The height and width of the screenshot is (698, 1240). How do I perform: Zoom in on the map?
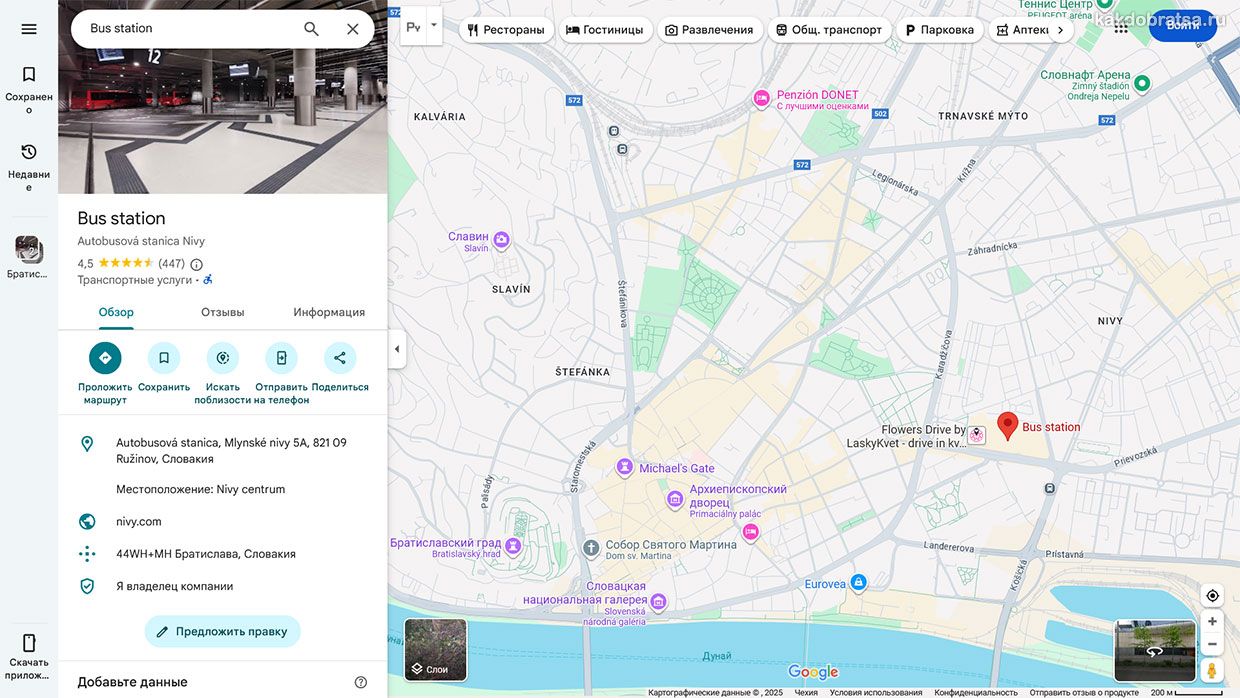pyautogui.click(x=1212, y=621)
